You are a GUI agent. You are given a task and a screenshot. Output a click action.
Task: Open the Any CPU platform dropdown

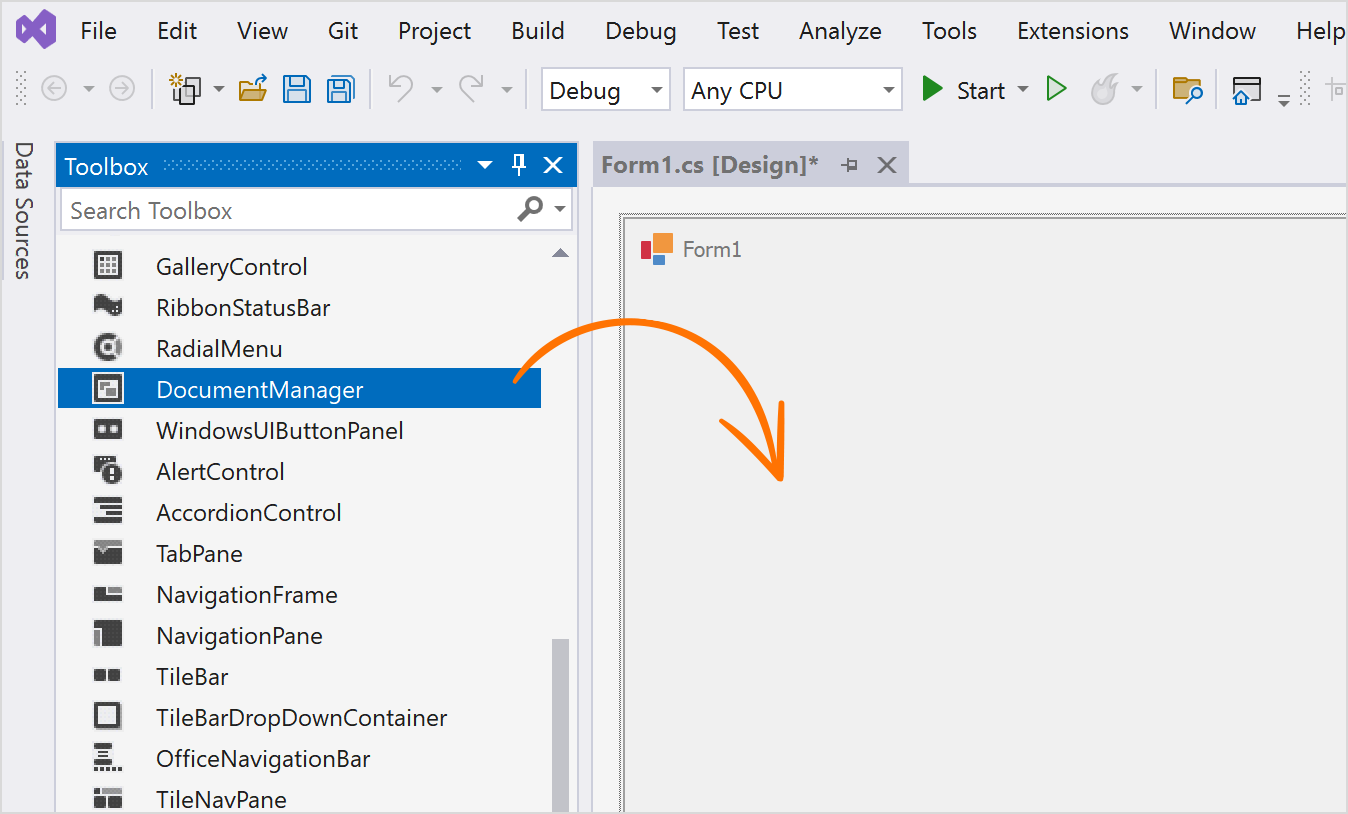(x=792, y=90)
